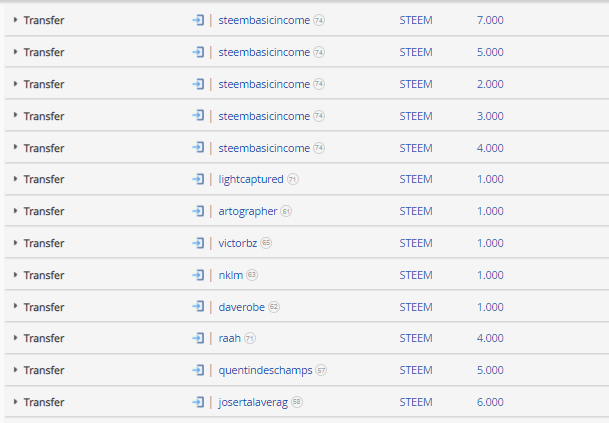Click reputation badge 71 next to lightcaptured

pos(293,179)
